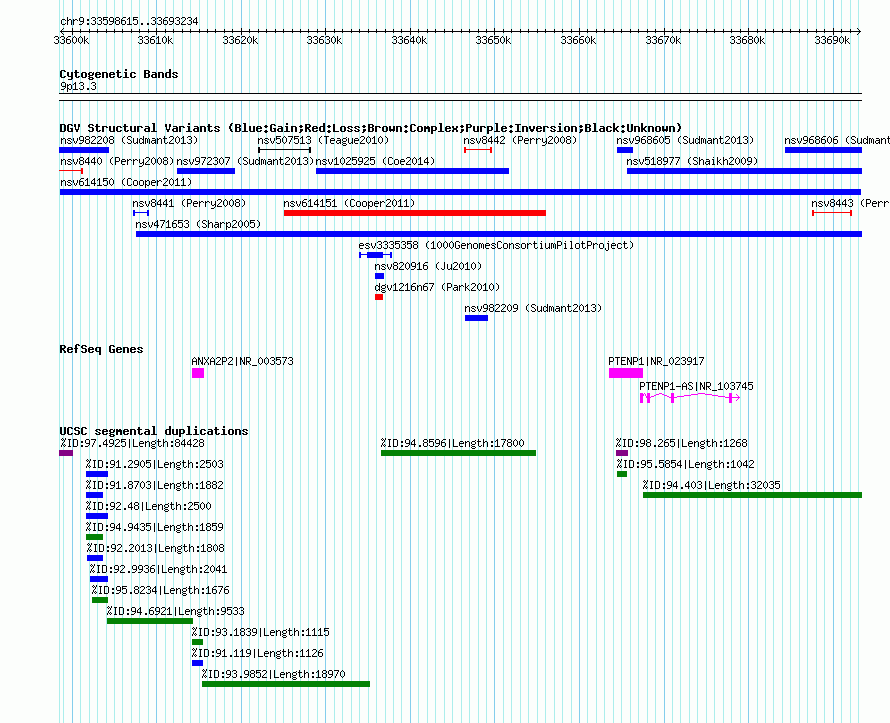Select %ID:93.1839|Length:1115 duplication label

[261, 632]
